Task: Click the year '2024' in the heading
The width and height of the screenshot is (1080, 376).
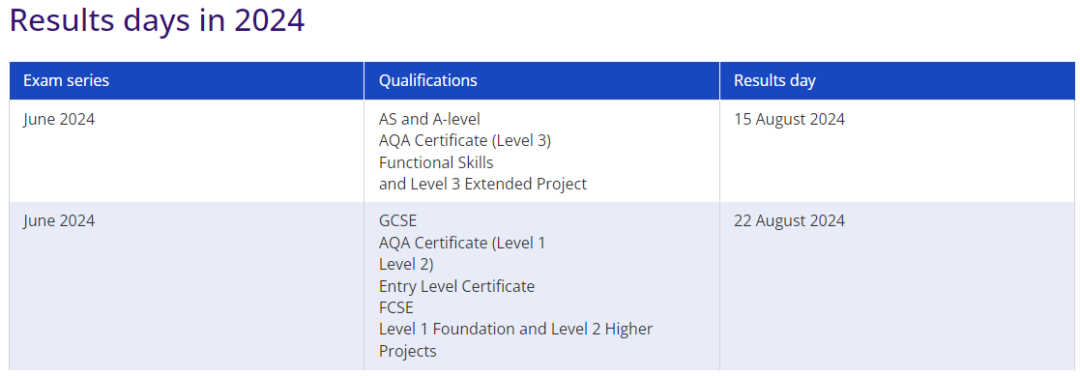Action: coord(269,21)
